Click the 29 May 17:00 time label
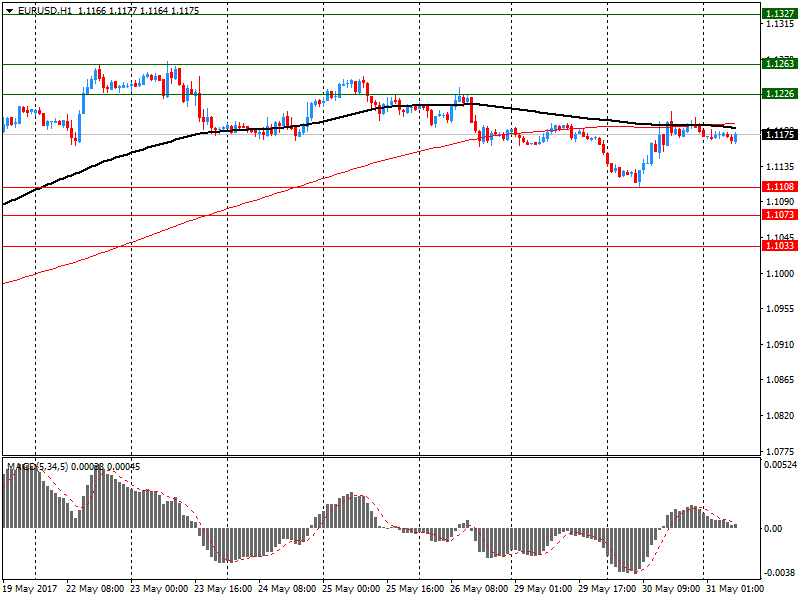This screenshot has width=800, height=600. point(607,589)
